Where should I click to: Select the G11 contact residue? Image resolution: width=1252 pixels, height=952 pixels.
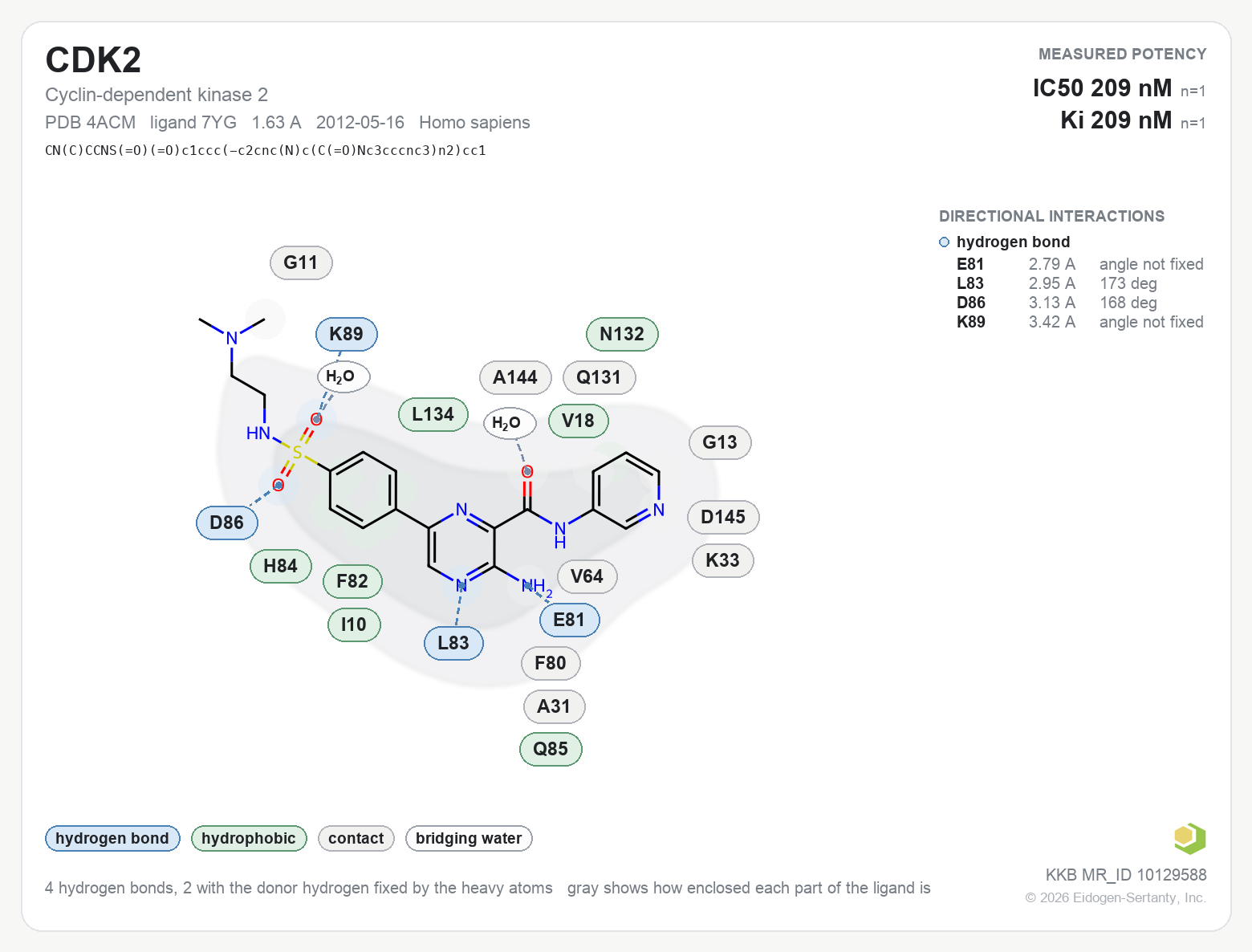pyautogui.click(x=301, y=262)
